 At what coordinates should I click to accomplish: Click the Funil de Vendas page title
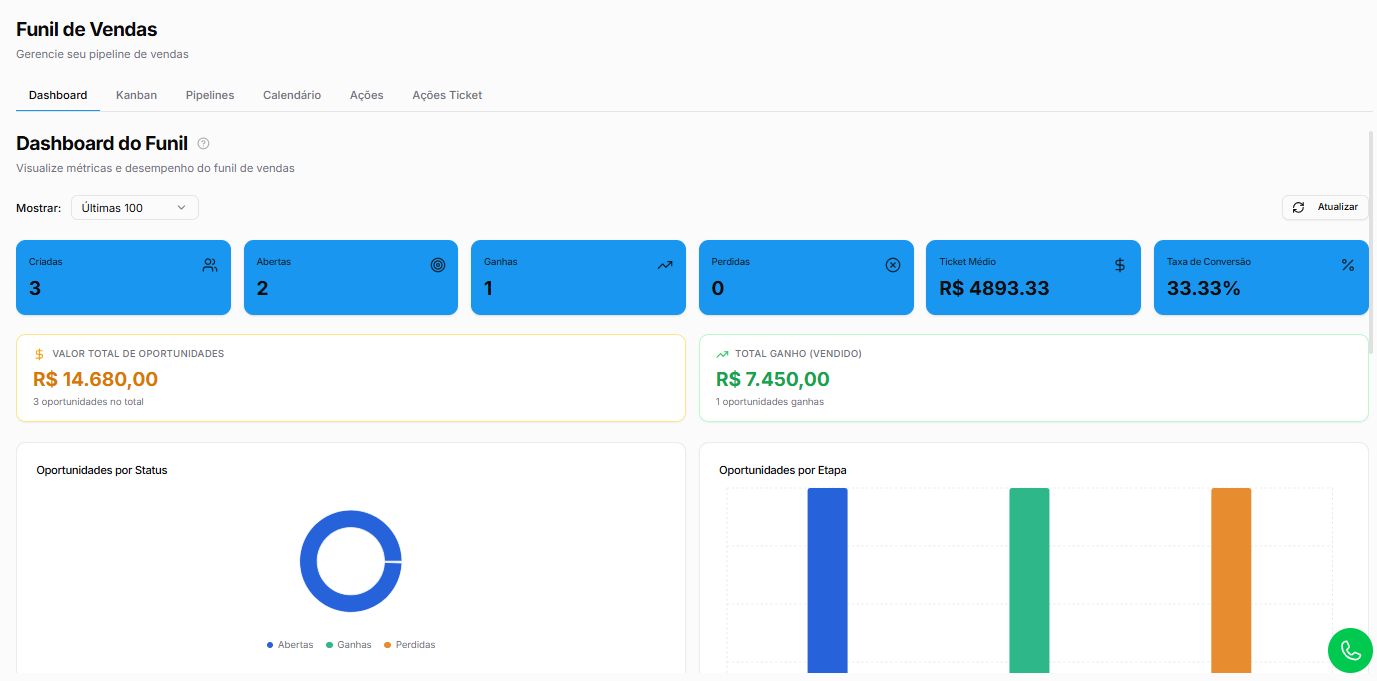(87, 30)
